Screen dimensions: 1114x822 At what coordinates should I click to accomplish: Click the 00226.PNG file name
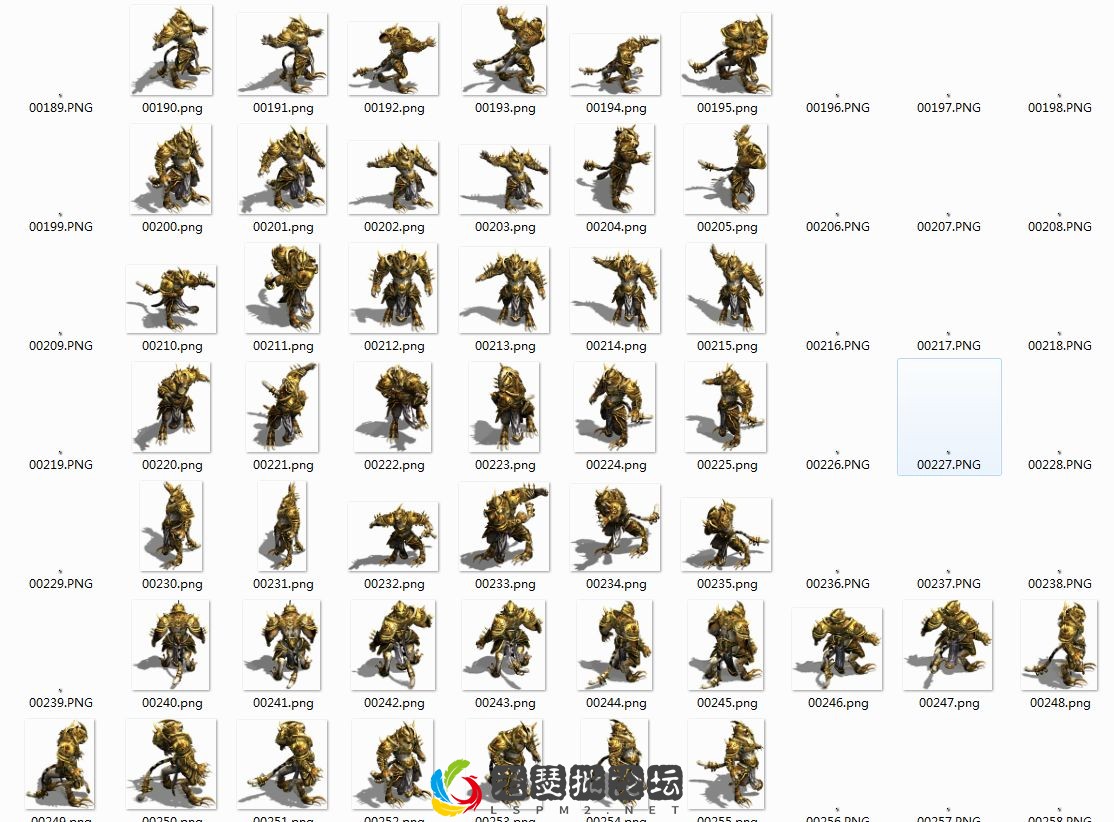[838, 465]
